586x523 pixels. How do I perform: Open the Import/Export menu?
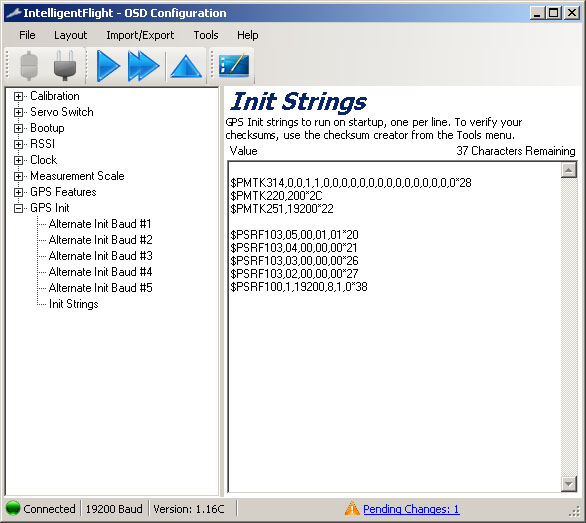(140, 35)
